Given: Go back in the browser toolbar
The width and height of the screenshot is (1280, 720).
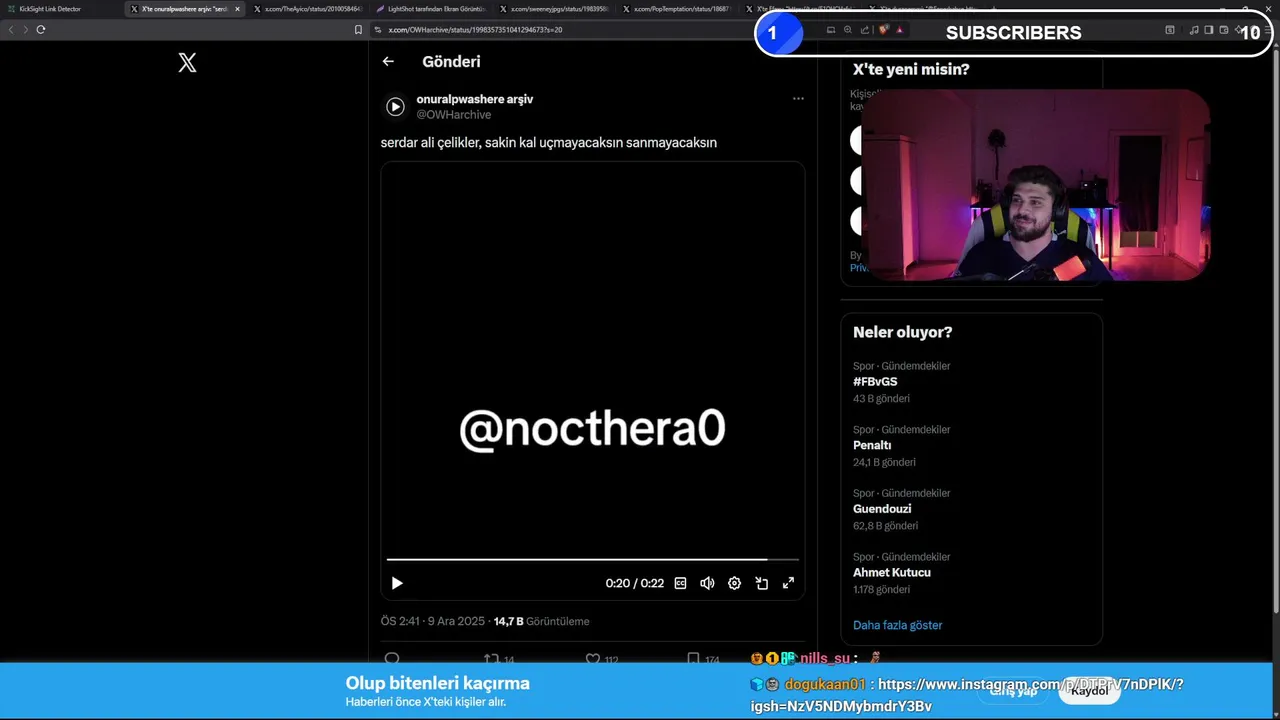Looking at the screenshot, I should tap(11, 29).
